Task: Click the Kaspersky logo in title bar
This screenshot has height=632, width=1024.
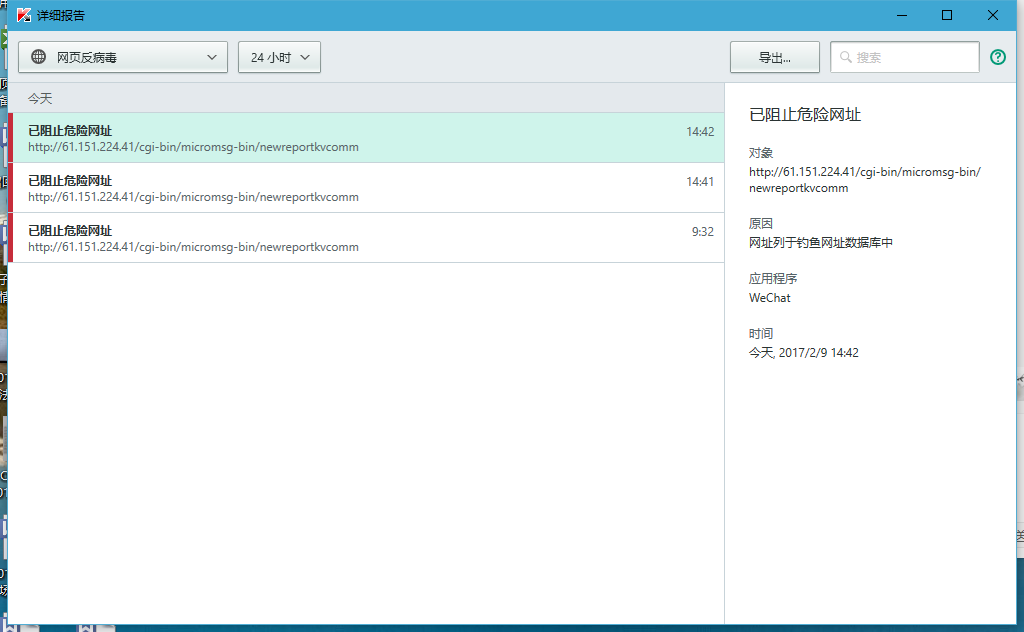Action: pos(23,15)
